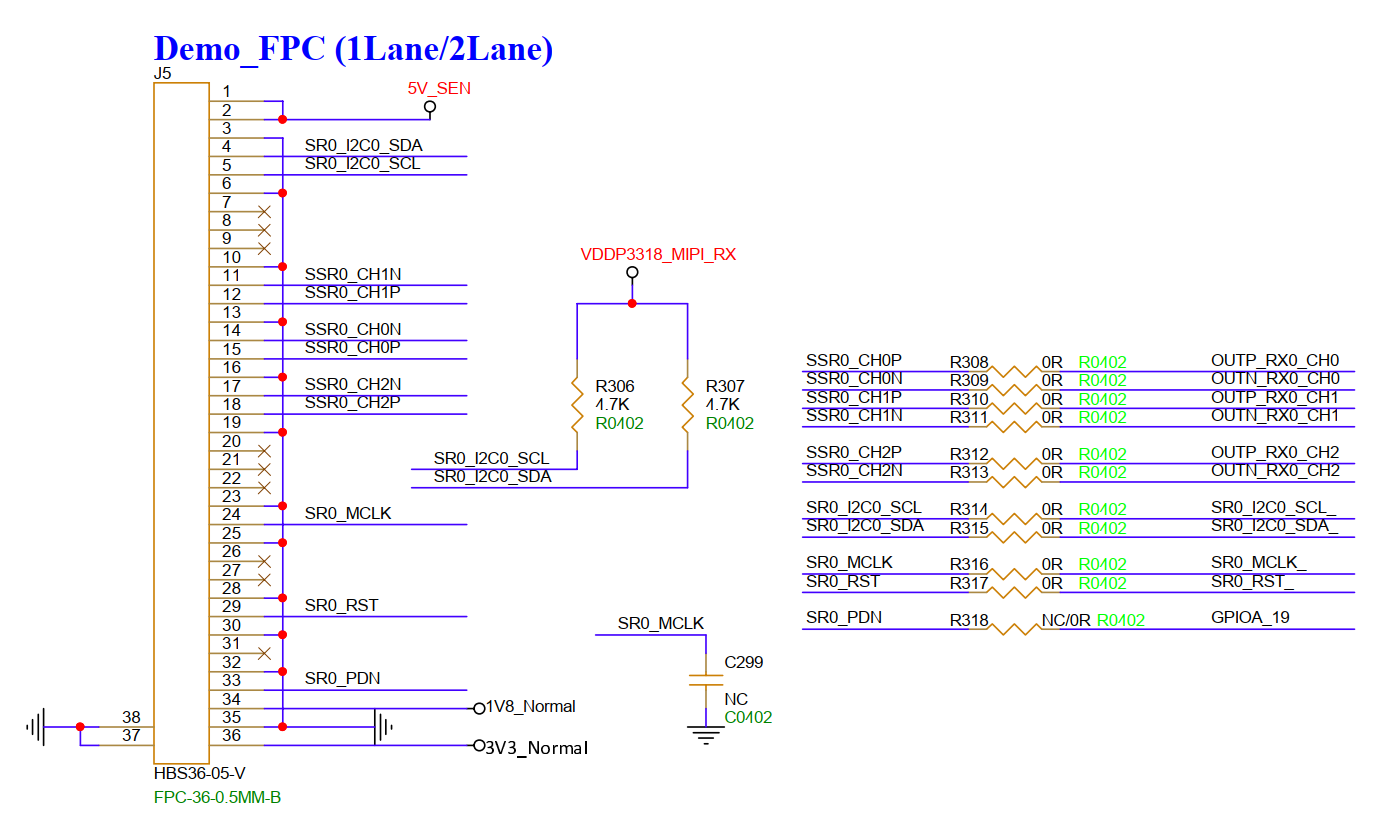Image resolution: width=1395 pixels, height=821 pixels.
Task: Select the GPIOA_19 net label
Action: pos(1250,618)
